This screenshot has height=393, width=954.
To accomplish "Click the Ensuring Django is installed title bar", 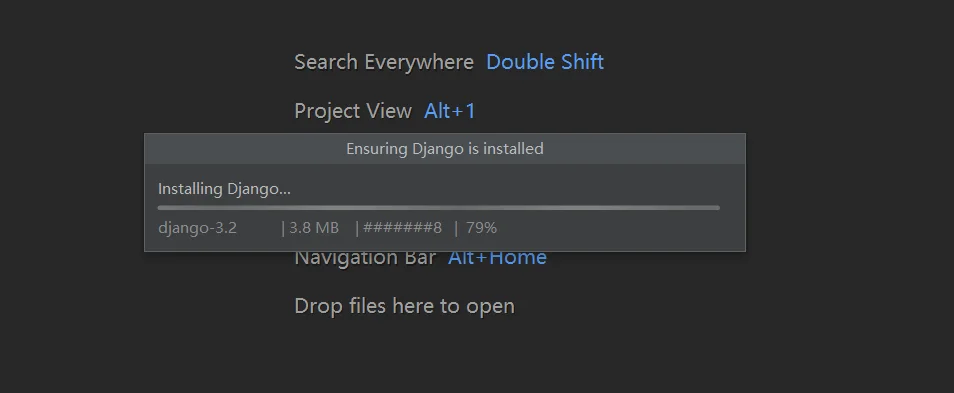I will click(x=445, y=148).
